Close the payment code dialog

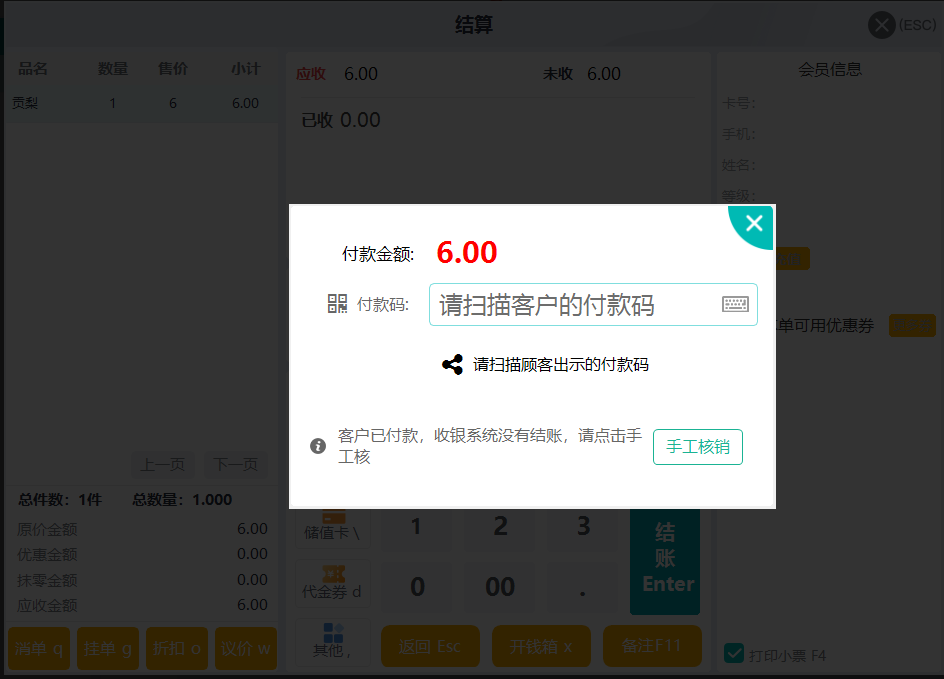(x=754, y=223)
